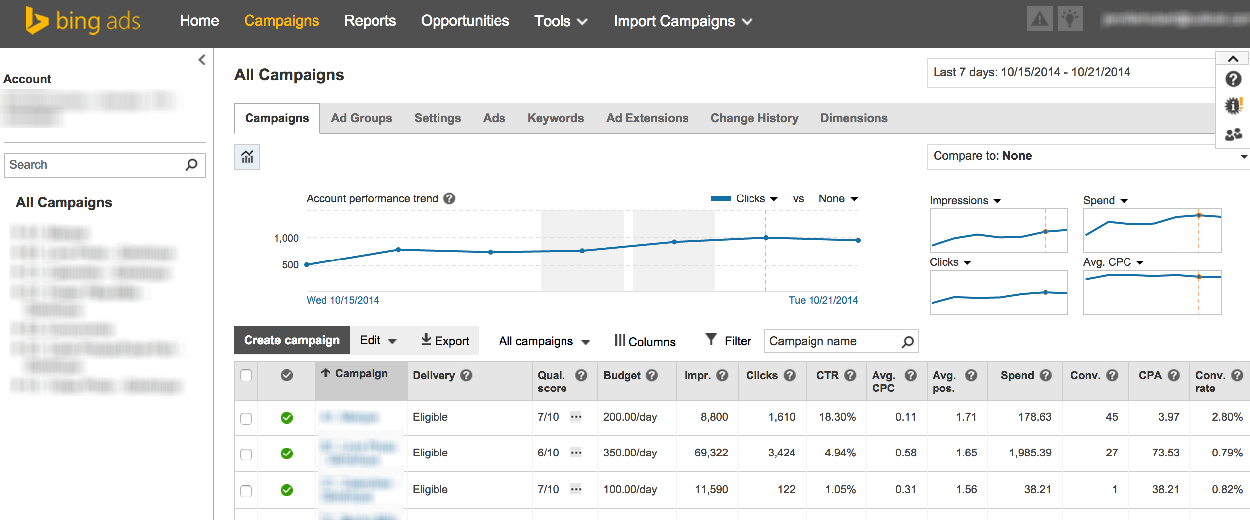The height and width of the screenshot is (520, 1250).
Task: Open the Edit dropdown button
Action: 379,340
